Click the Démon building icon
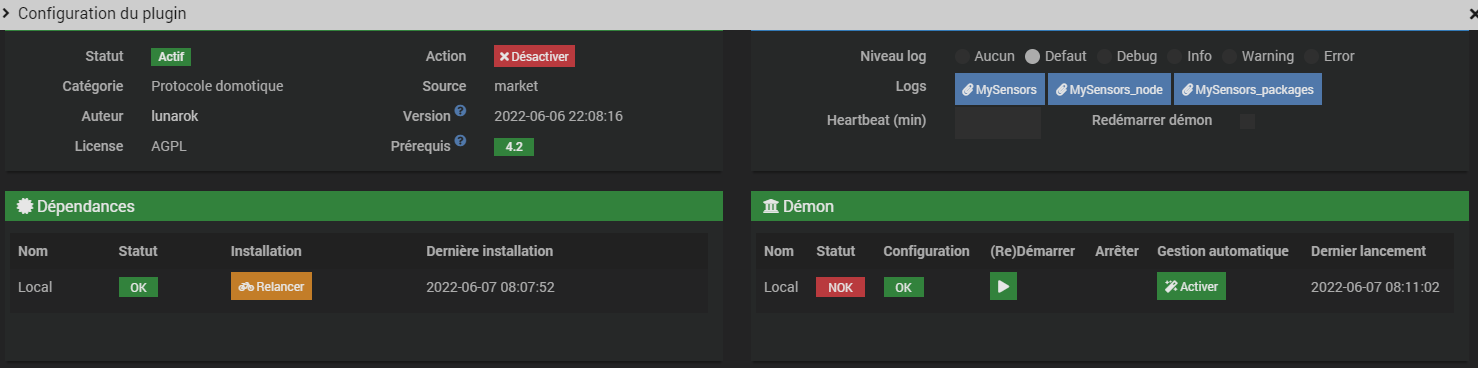Image resolution: width=1478 pixels, height=368 pixels. (x=770, y=206)
